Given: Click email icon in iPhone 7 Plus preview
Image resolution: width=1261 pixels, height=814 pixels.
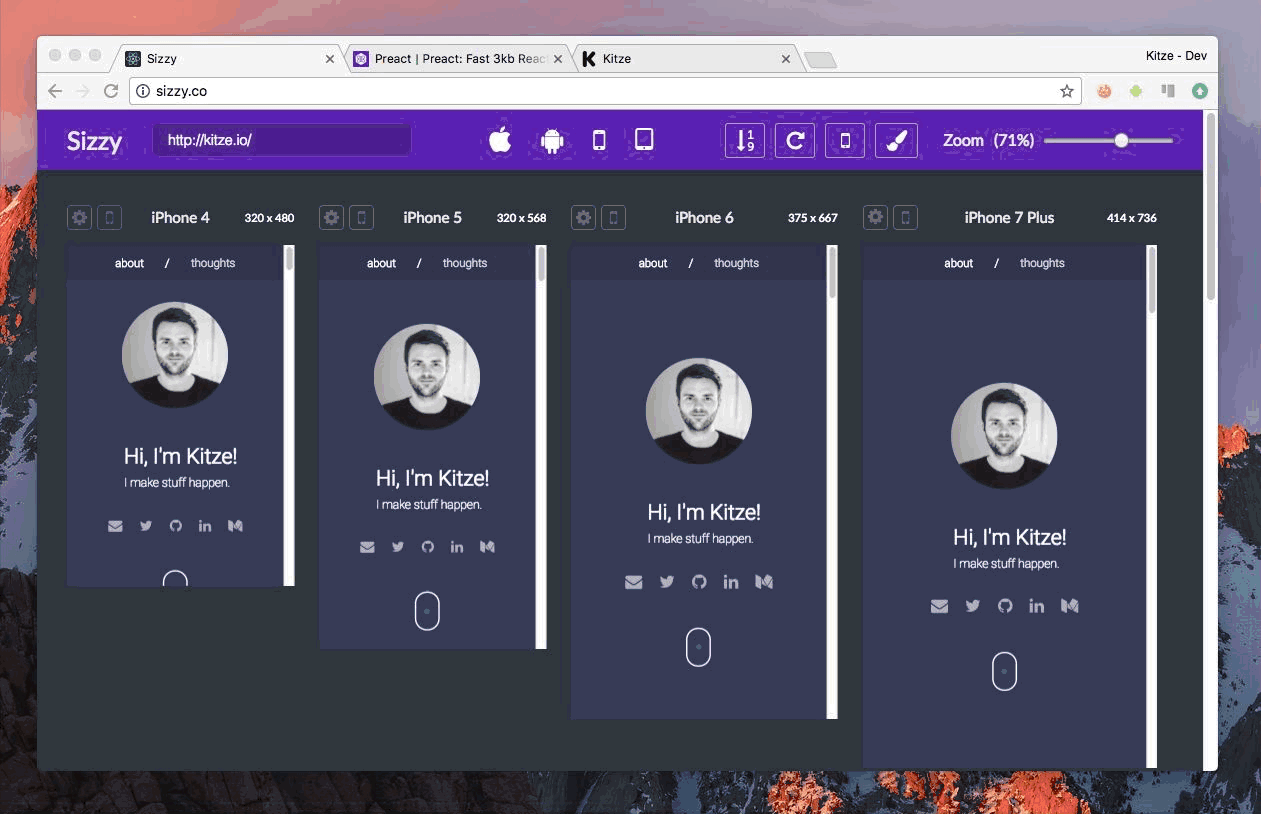Looking at the screenshot, I should click(x=939, y=606).
